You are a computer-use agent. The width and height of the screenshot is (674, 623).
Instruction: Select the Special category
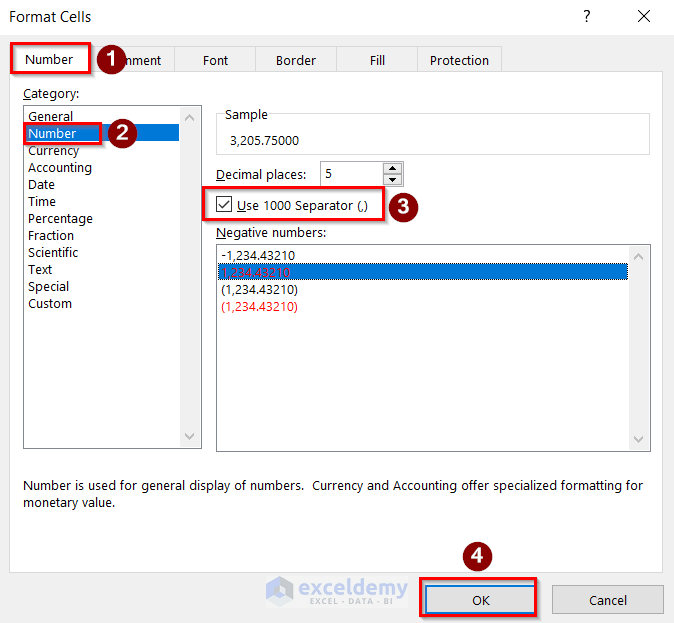pos(101,286)
